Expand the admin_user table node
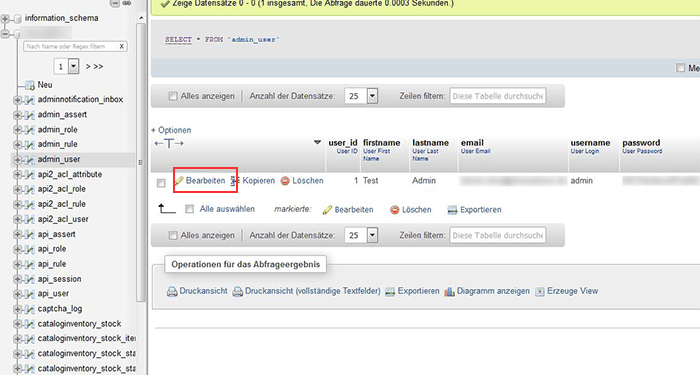700x375 pixels. [x=17, y=160]
